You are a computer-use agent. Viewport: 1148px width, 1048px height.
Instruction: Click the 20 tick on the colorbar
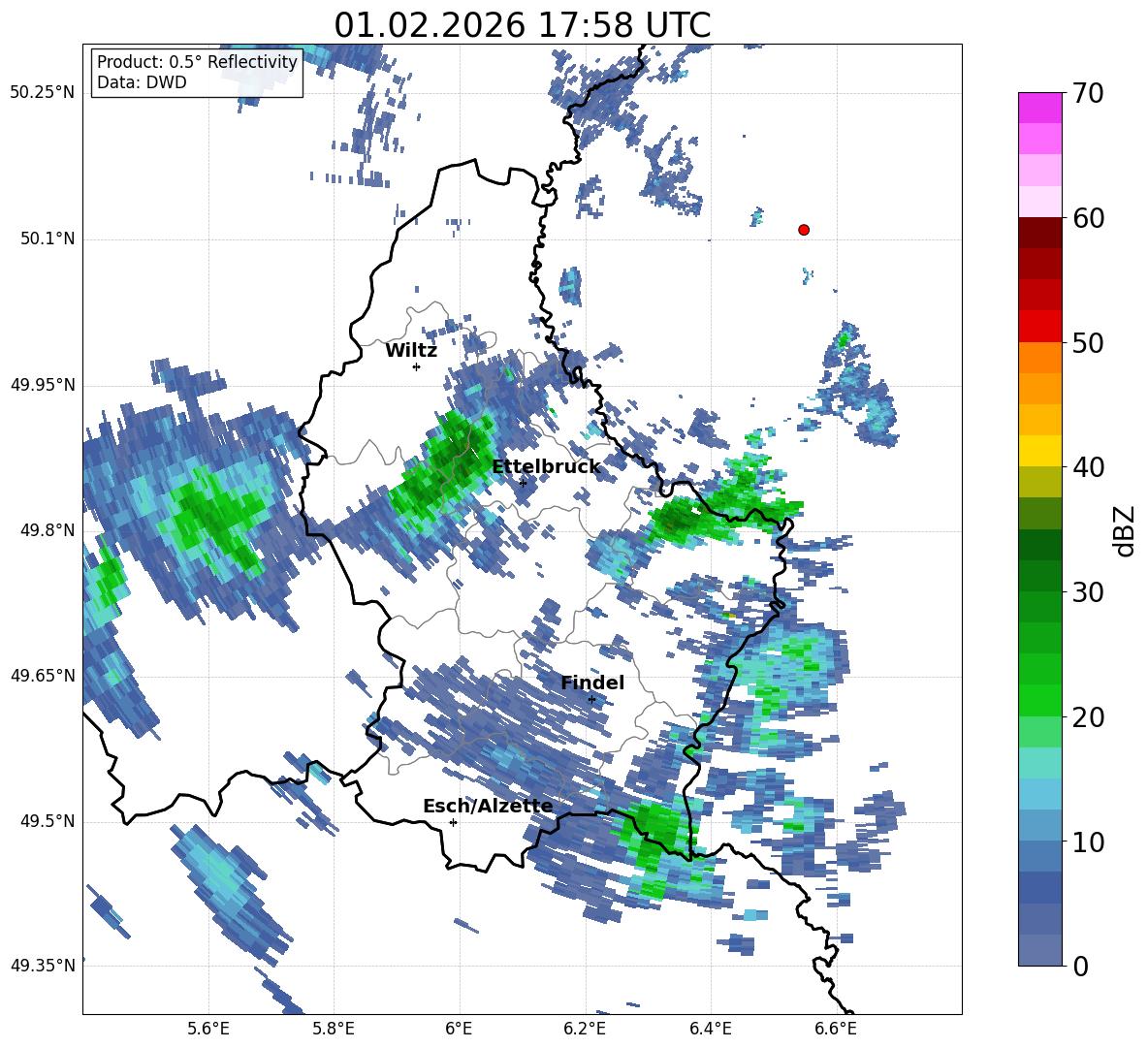point(1087,717)
